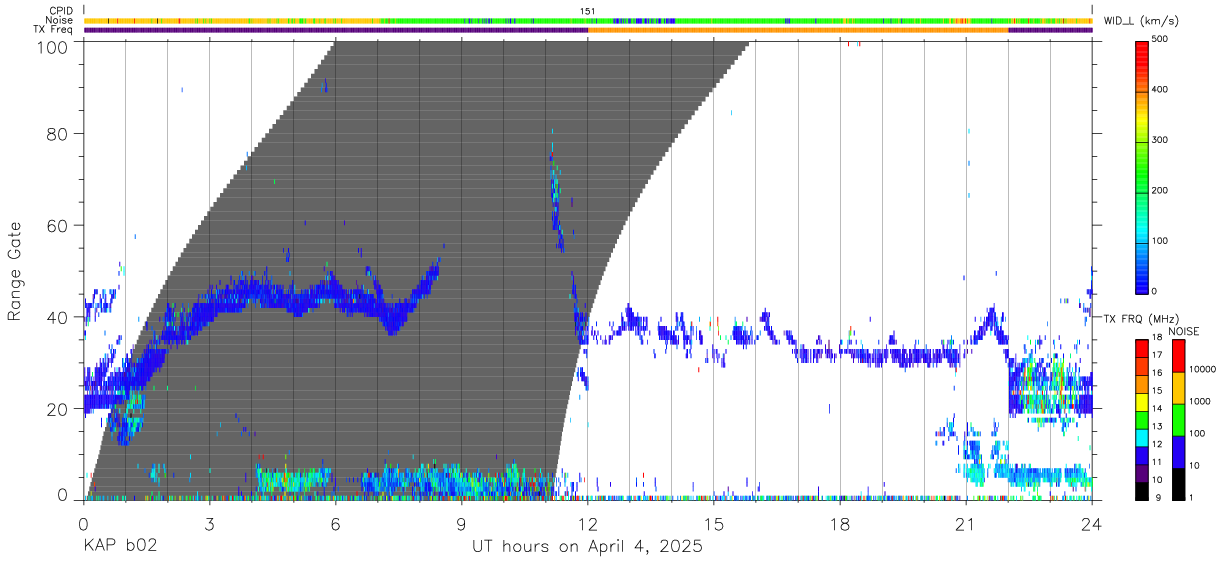Click range gate tick label 80

(58, 133)
